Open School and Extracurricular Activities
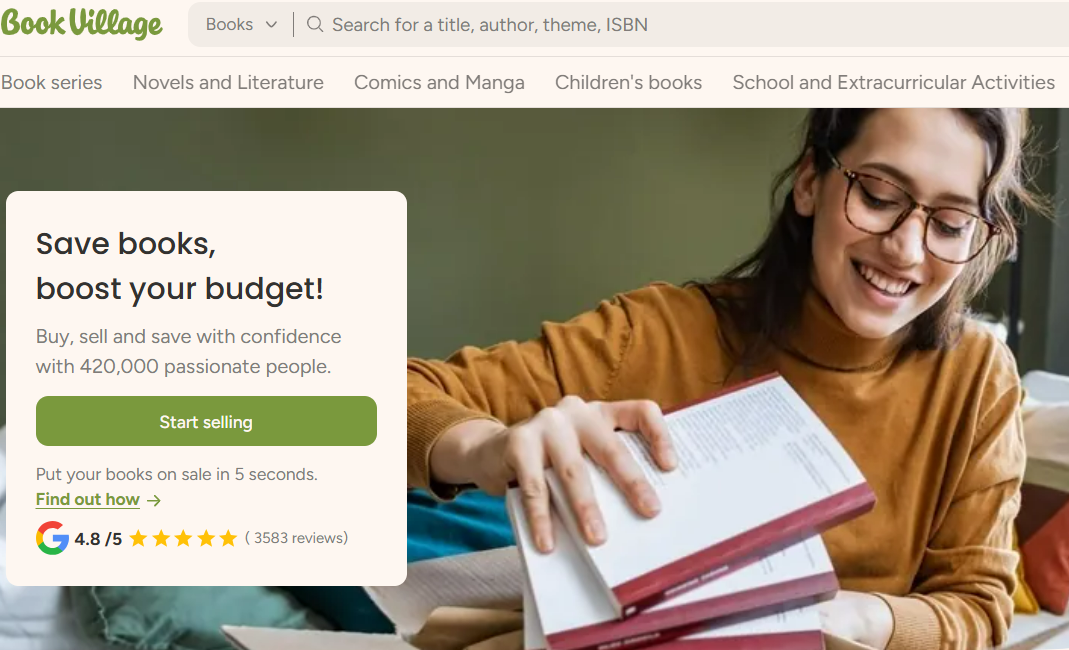 tap(894, 83)
